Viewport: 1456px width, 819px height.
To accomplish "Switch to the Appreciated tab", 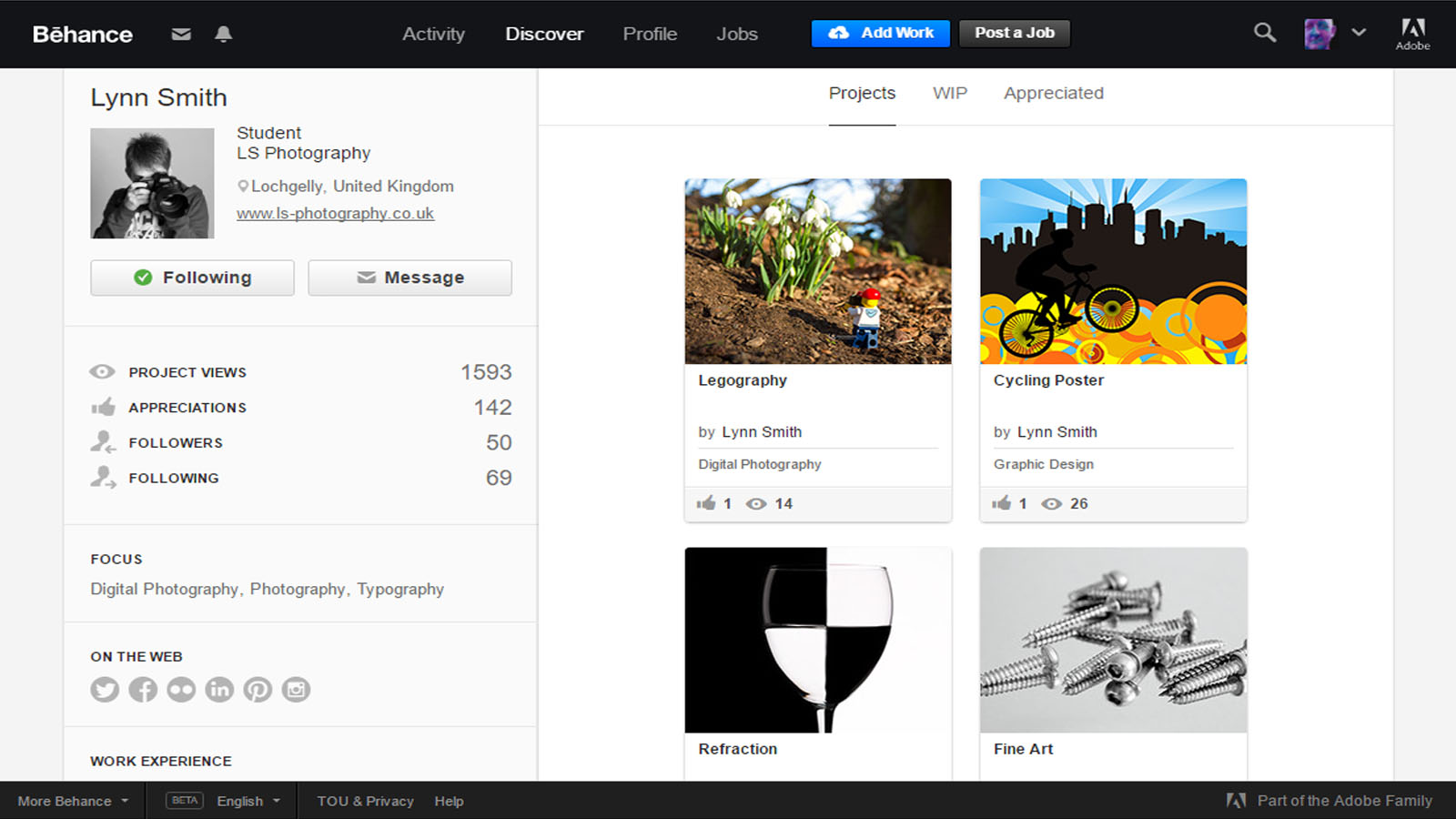I will point(1053,93).
